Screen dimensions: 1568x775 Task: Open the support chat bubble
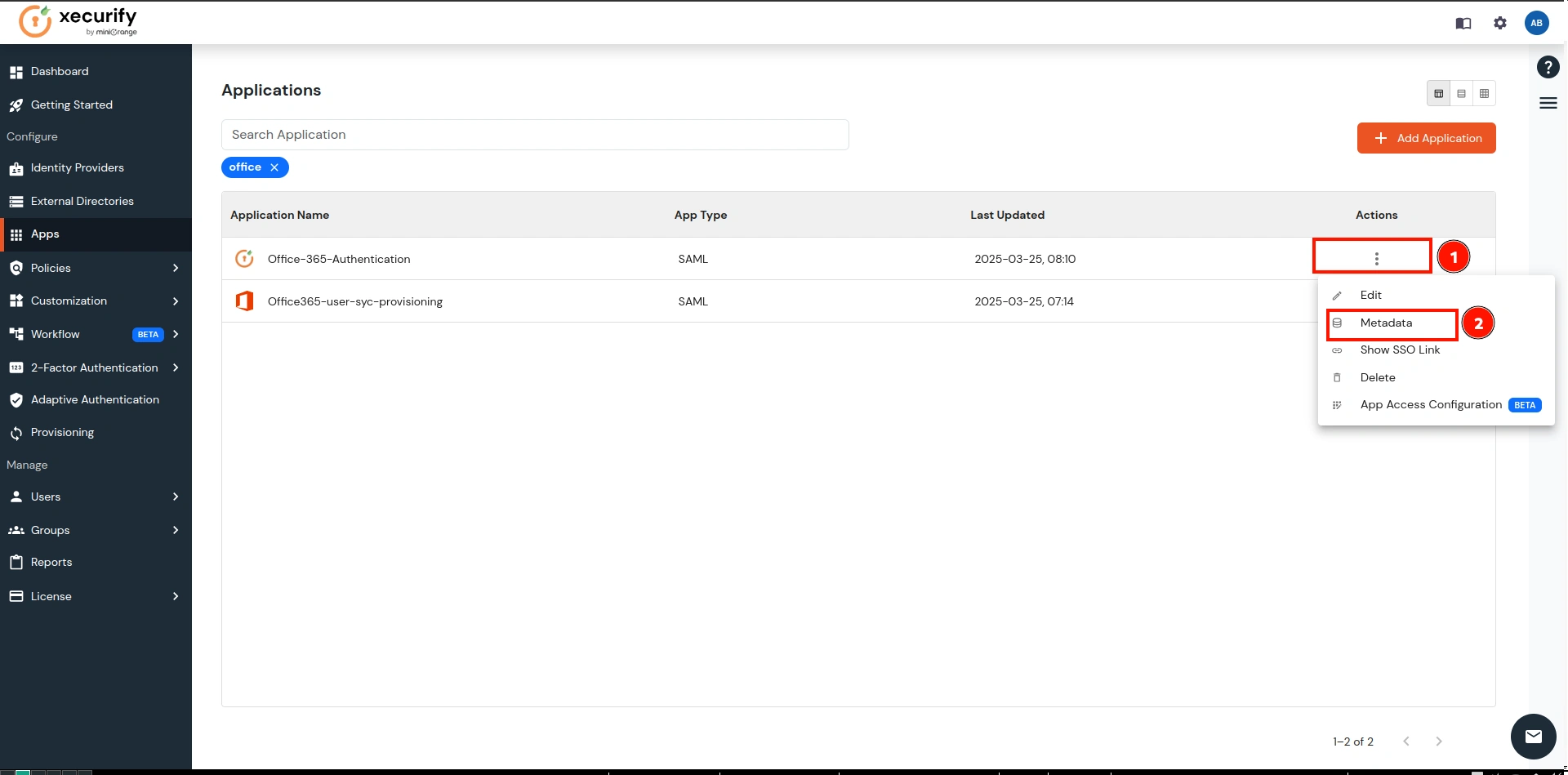point(1534,737)
